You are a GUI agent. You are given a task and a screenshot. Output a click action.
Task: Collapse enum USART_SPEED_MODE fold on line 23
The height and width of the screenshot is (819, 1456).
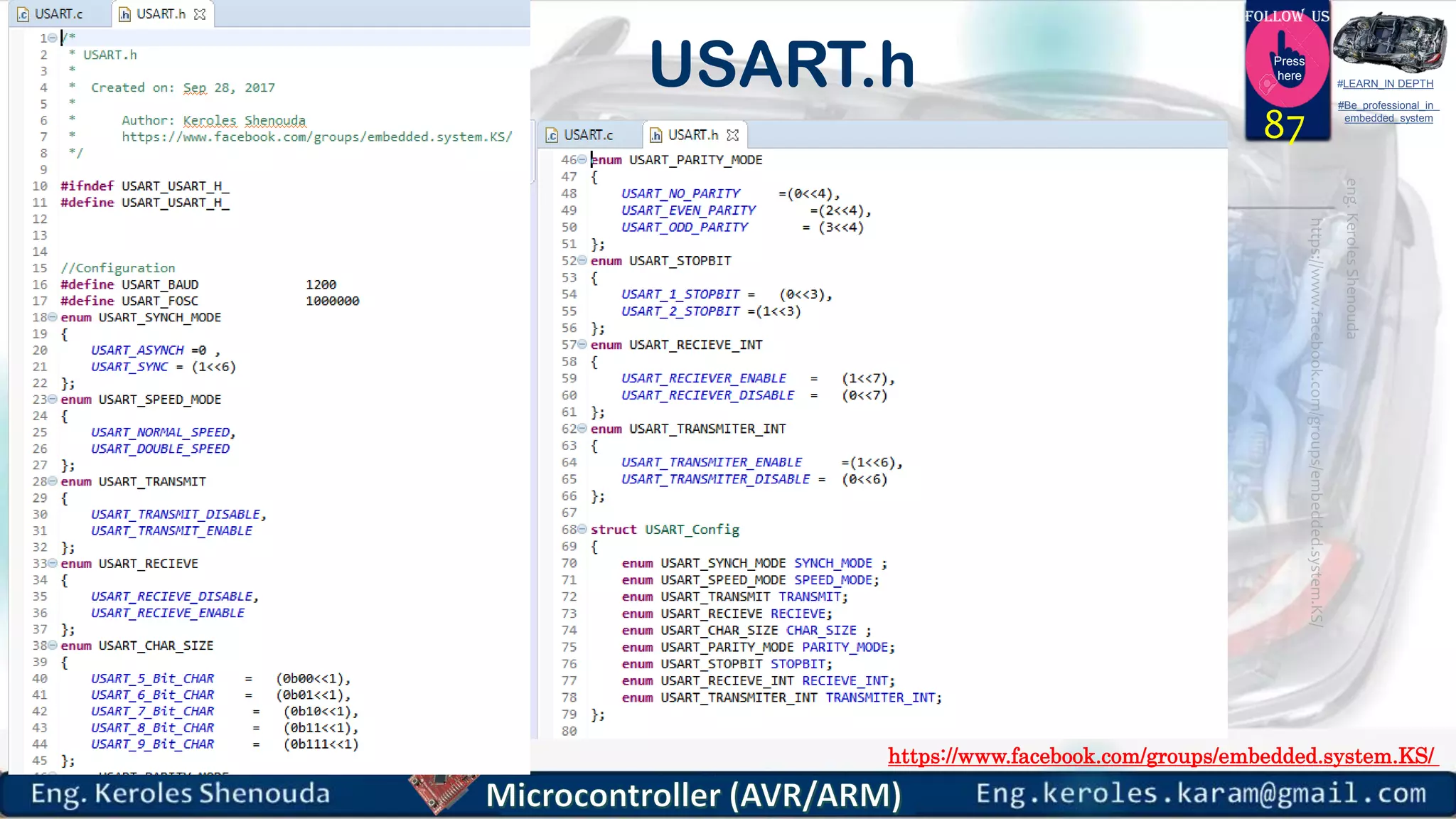pyautogui.click(x=53, y=399)
